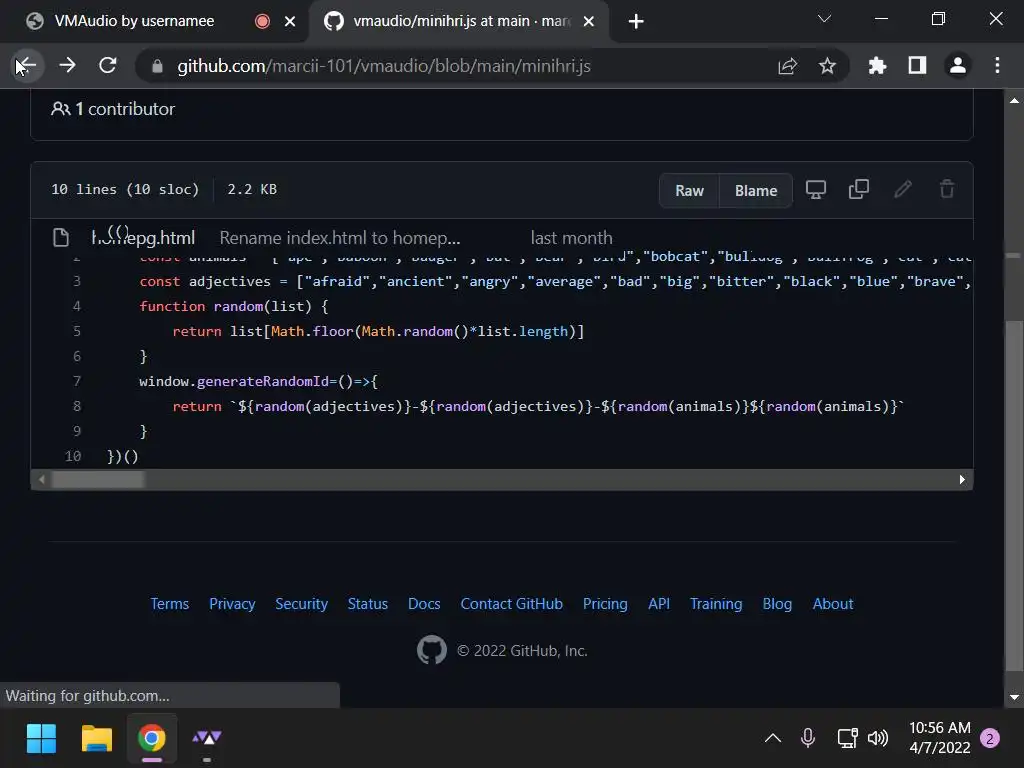This screenshot has height=768, width=1024.
Task: Click the page scrollbar up arrow
Action: (1014, 101)
